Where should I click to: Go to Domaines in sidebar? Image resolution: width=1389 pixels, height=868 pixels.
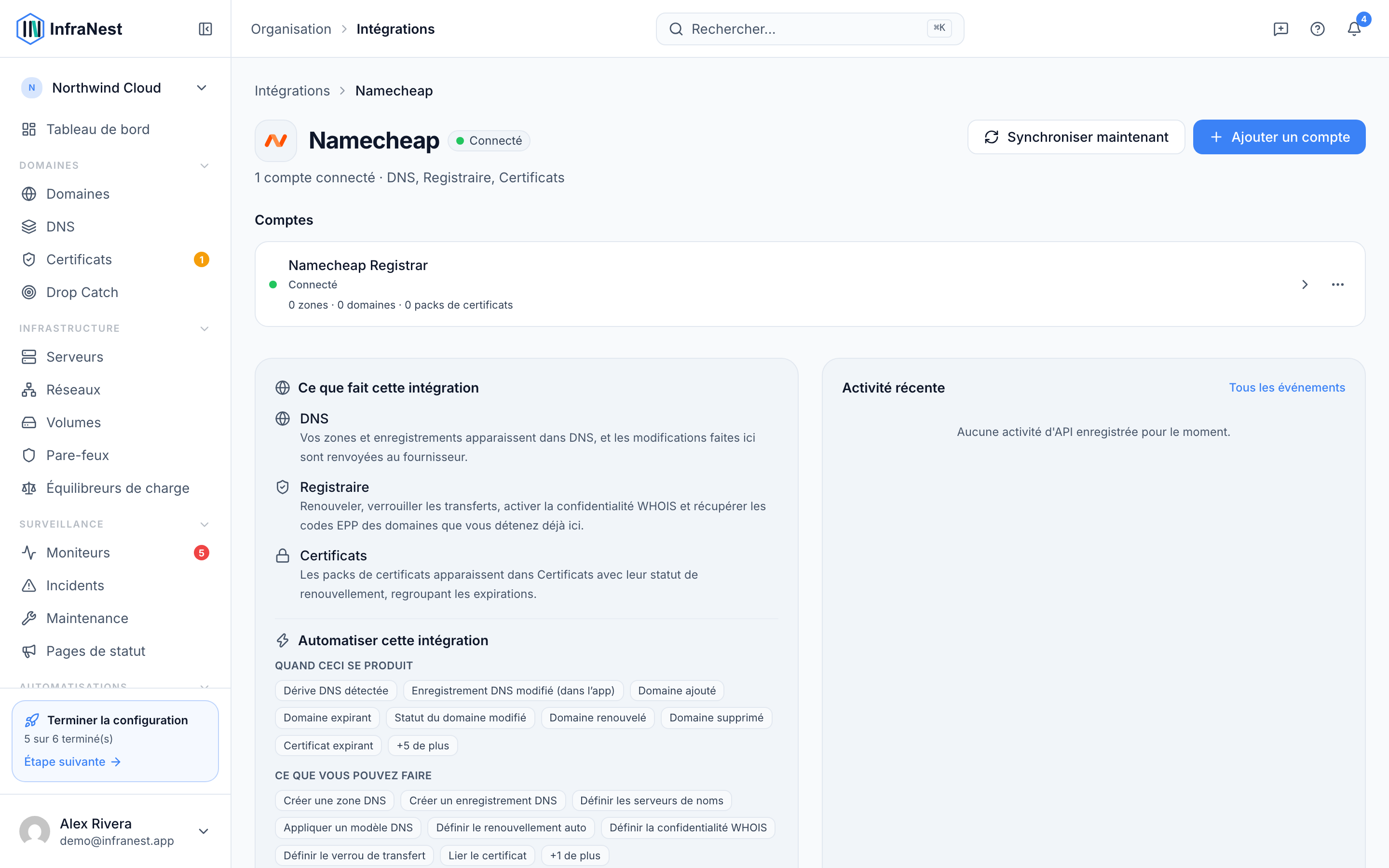click(x=115, y=194)
